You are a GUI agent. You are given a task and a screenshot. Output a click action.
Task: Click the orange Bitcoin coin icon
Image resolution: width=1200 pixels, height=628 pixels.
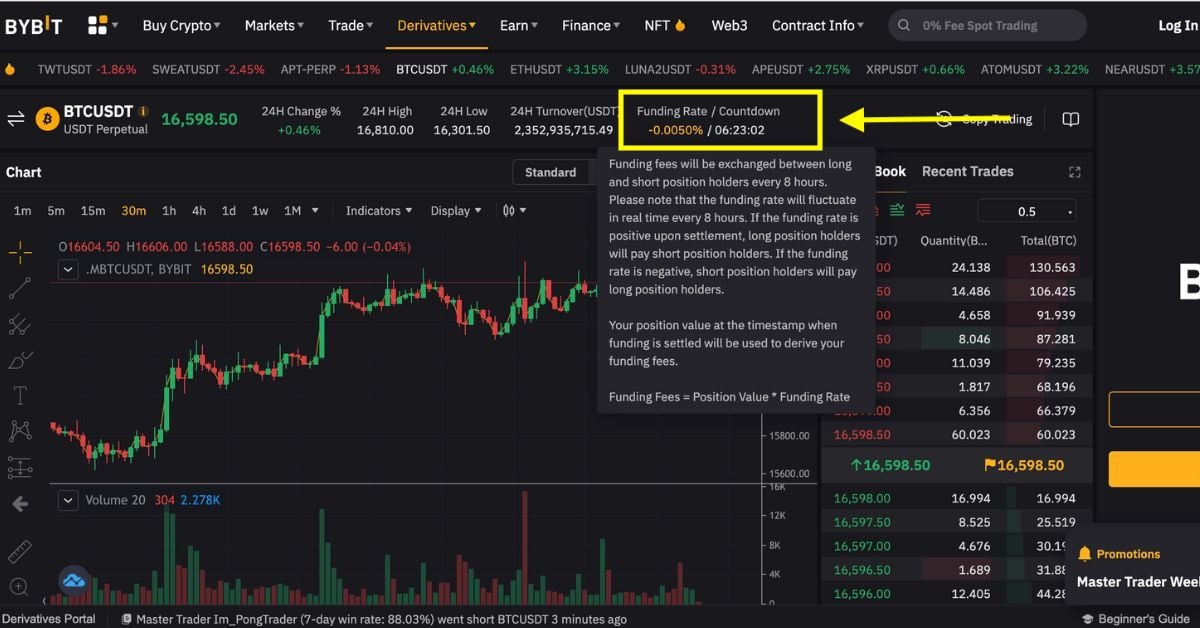(x=47, y=120)
